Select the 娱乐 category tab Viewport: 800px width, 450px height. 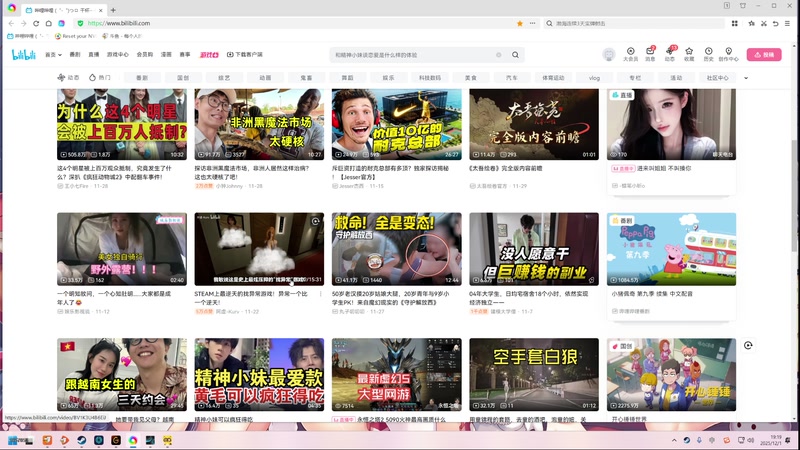pos(389,78)
